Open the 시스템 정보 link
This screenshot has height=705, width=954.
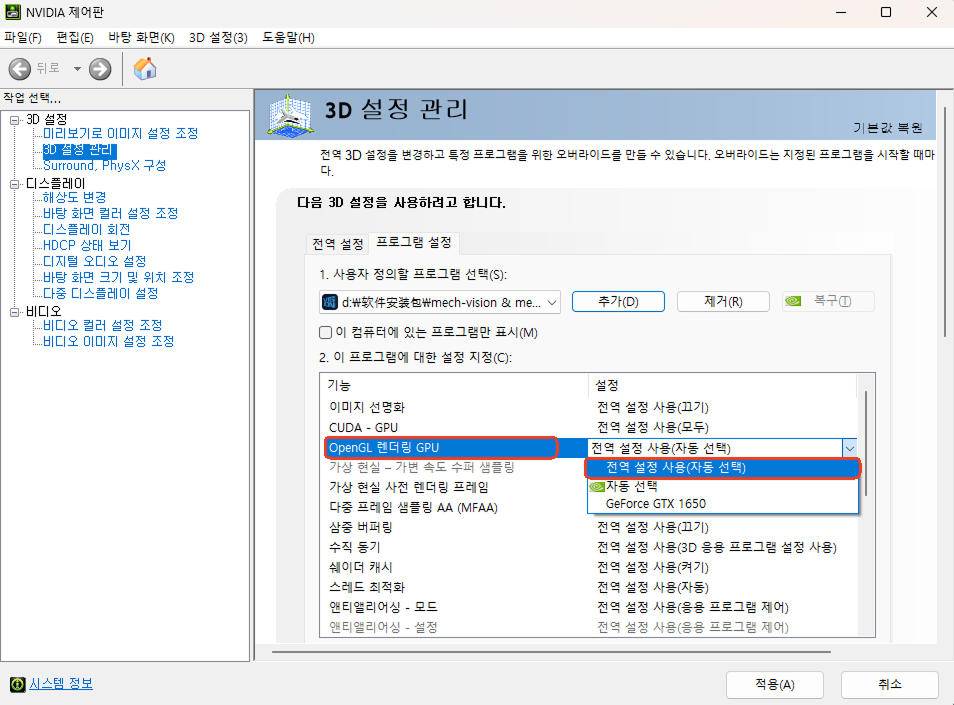(61, 684)
